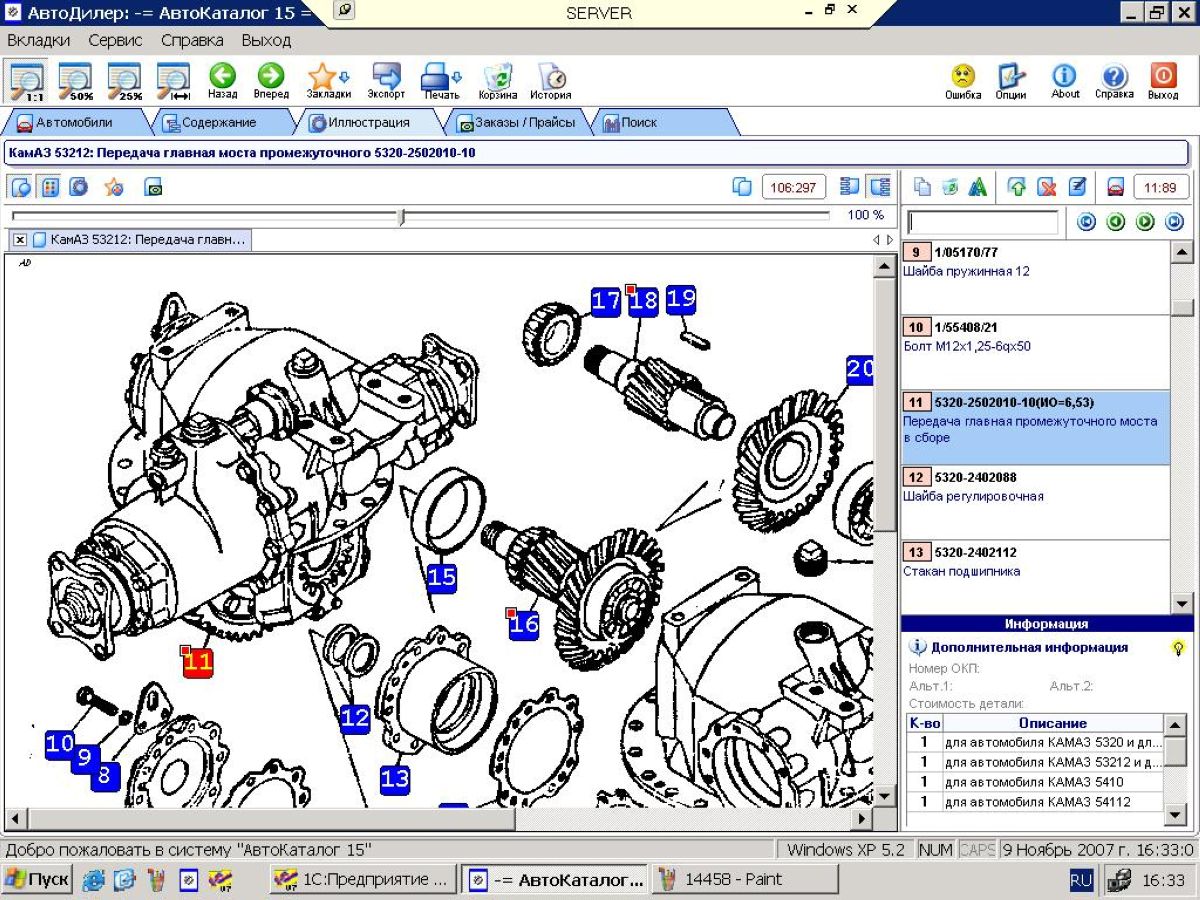Viewport: 1200px width, 900px height.
Task: Click the RU language indicator in the tray
Action: [x=1081, y=880]
